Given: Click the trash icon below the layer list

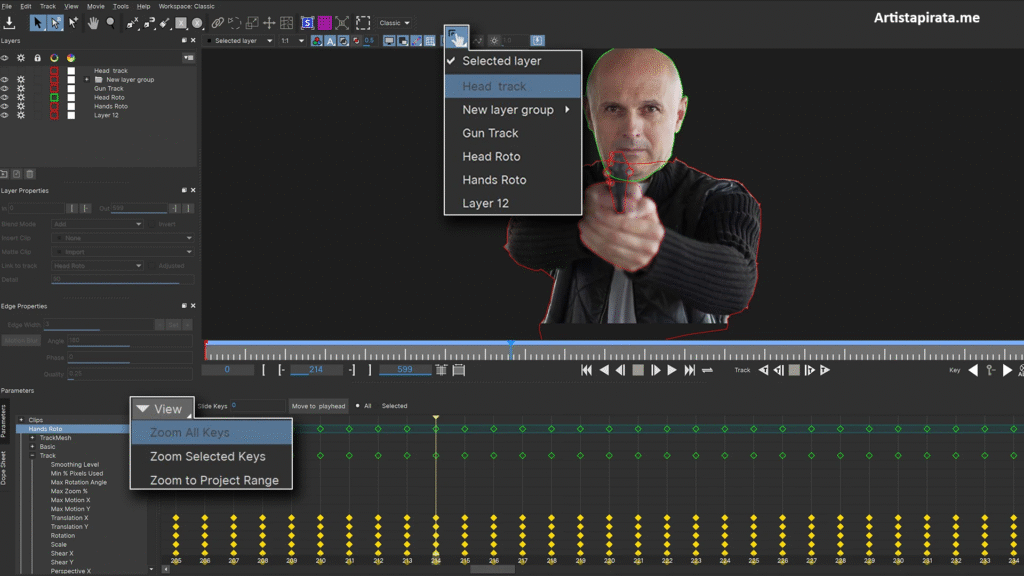Looking at the screenshot, I should pos(30,174).
